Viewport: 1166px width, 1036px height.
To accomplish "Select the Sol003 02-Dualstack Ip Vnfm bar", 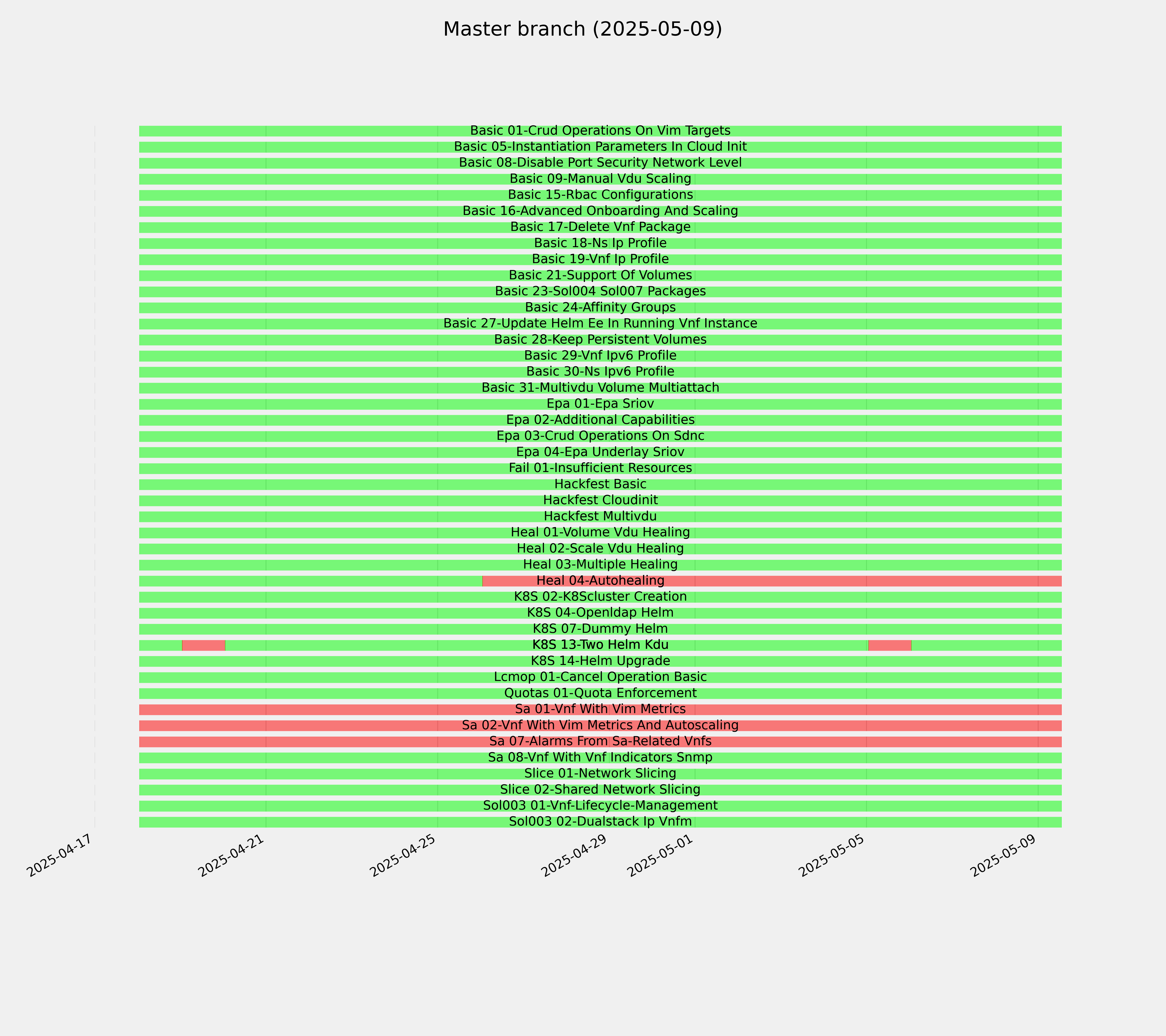I will tap(600, 822).
